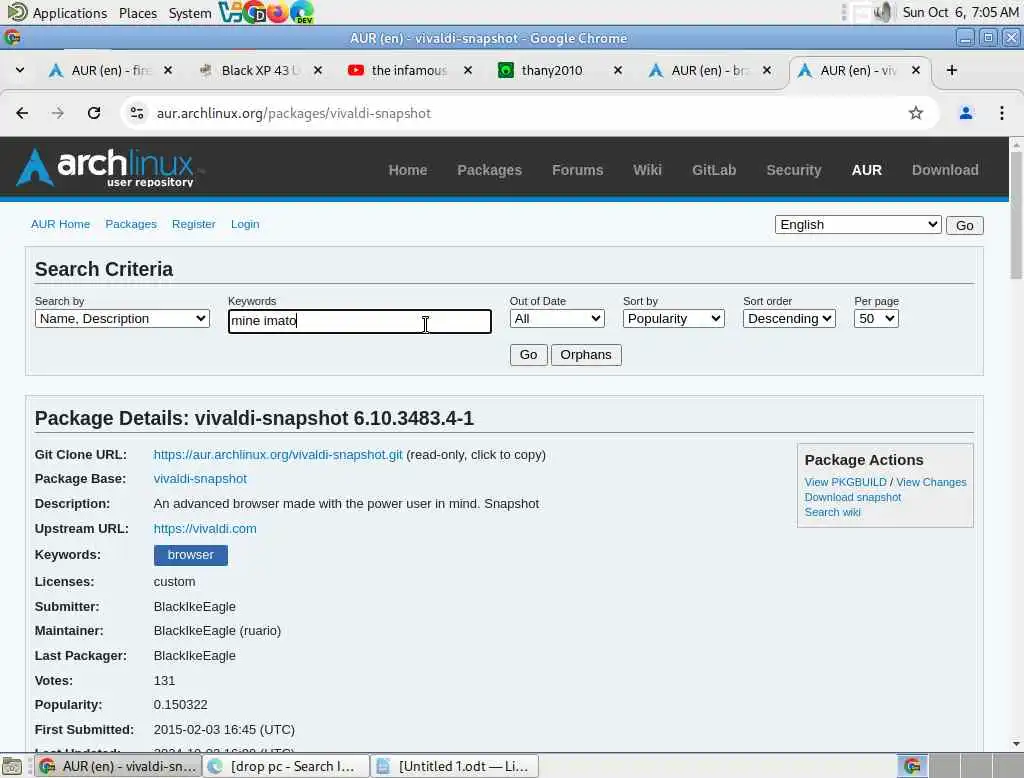This screenshot has height=778, width=1024.
Task: Open a new browser tab
Action: (952, 70)
